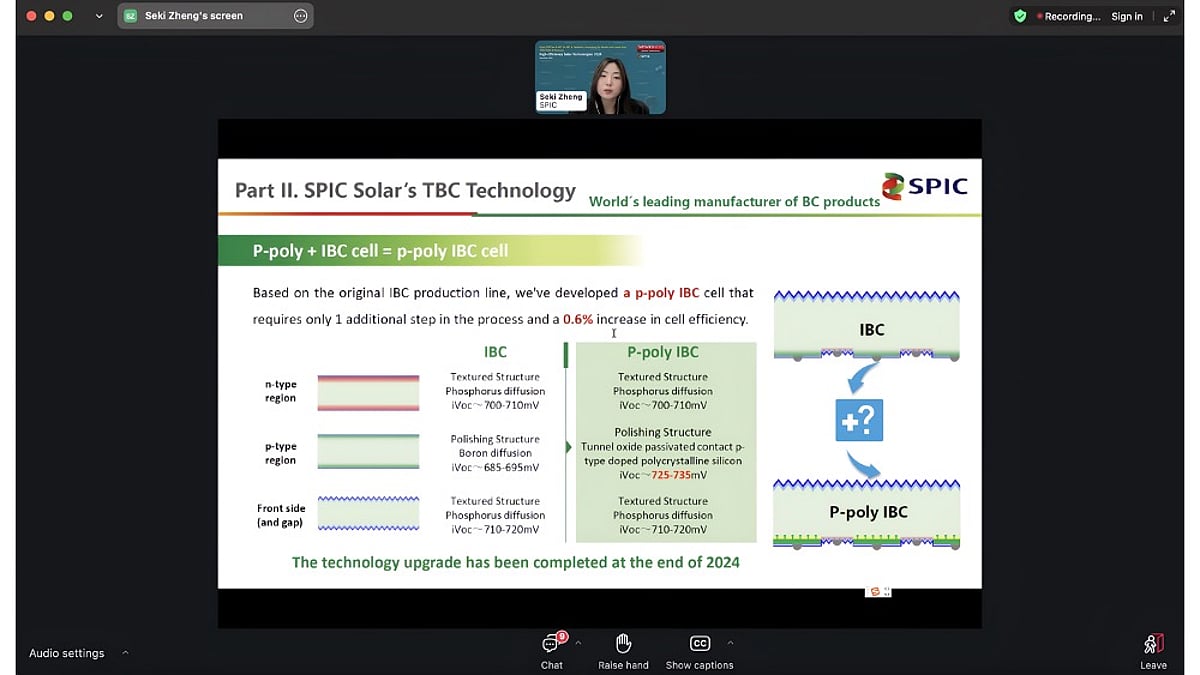Select Seki Zheng's speaker video thumbnail
The image size is (1200, 675).
click(600, 77)
